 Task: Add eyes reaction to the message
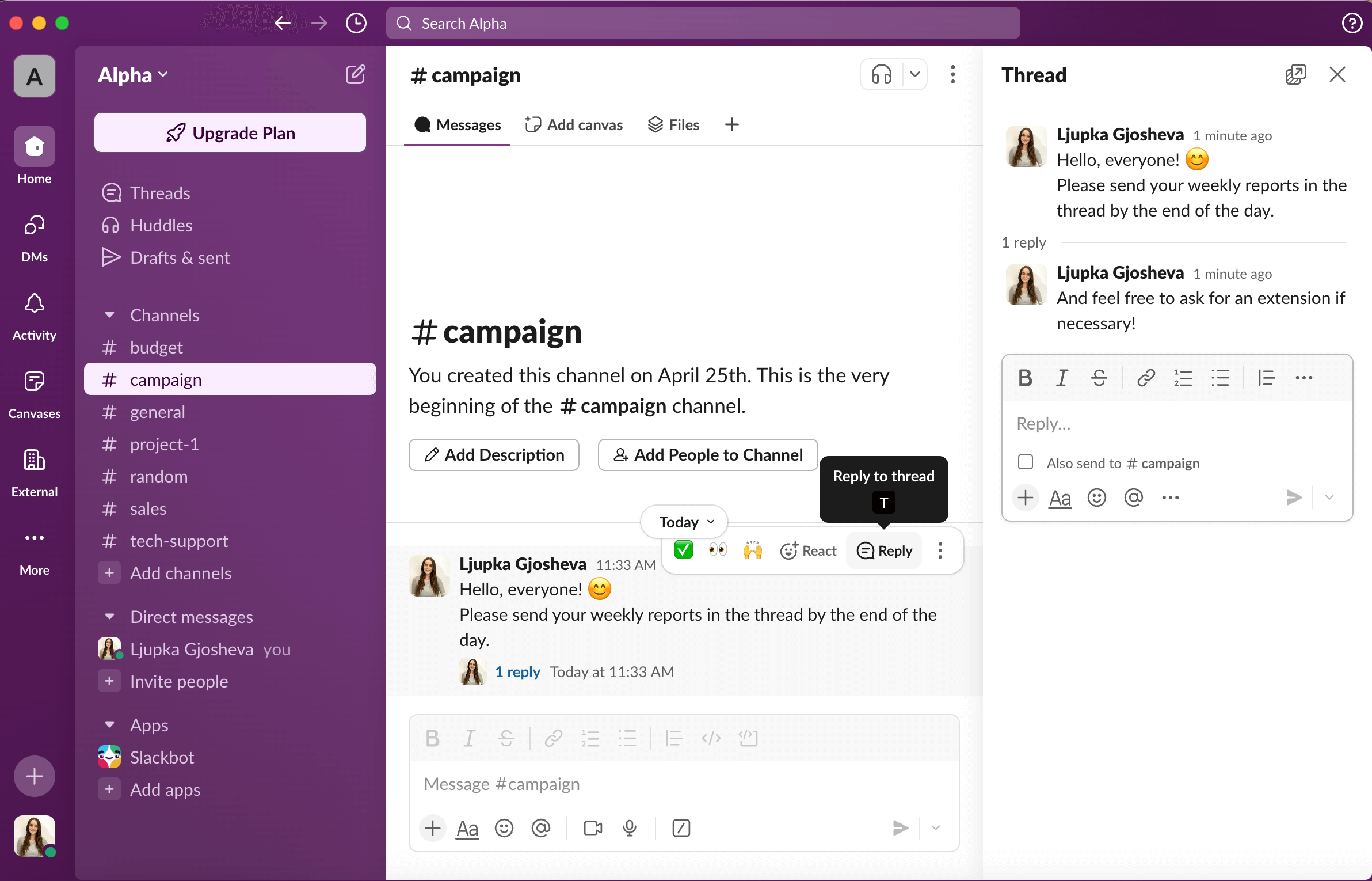point(718,550)
